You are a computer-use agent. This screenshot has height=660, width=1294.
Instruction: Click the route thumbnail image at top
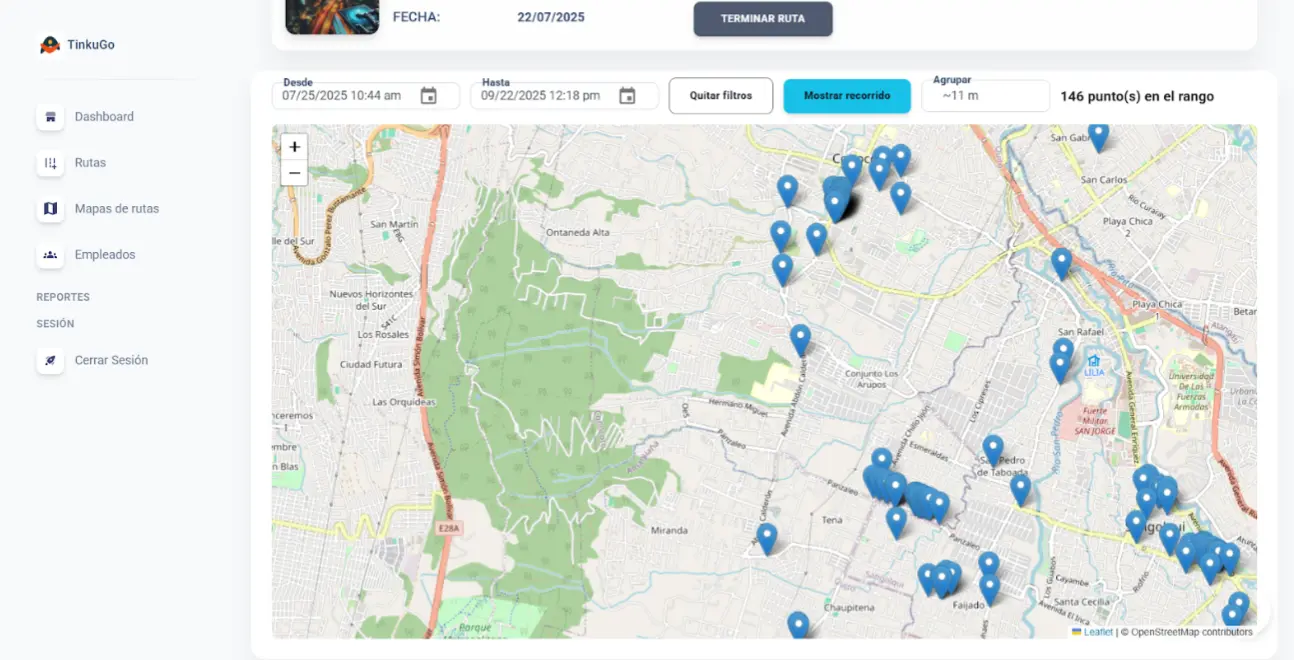pyautogui.click(x=332, y=16)
